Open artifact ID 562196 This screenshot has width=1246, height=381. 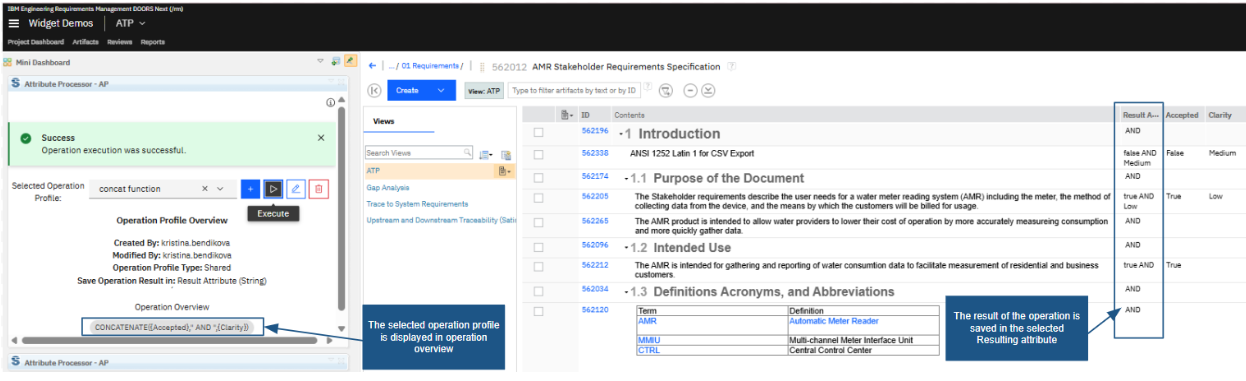tap(595, 131)
